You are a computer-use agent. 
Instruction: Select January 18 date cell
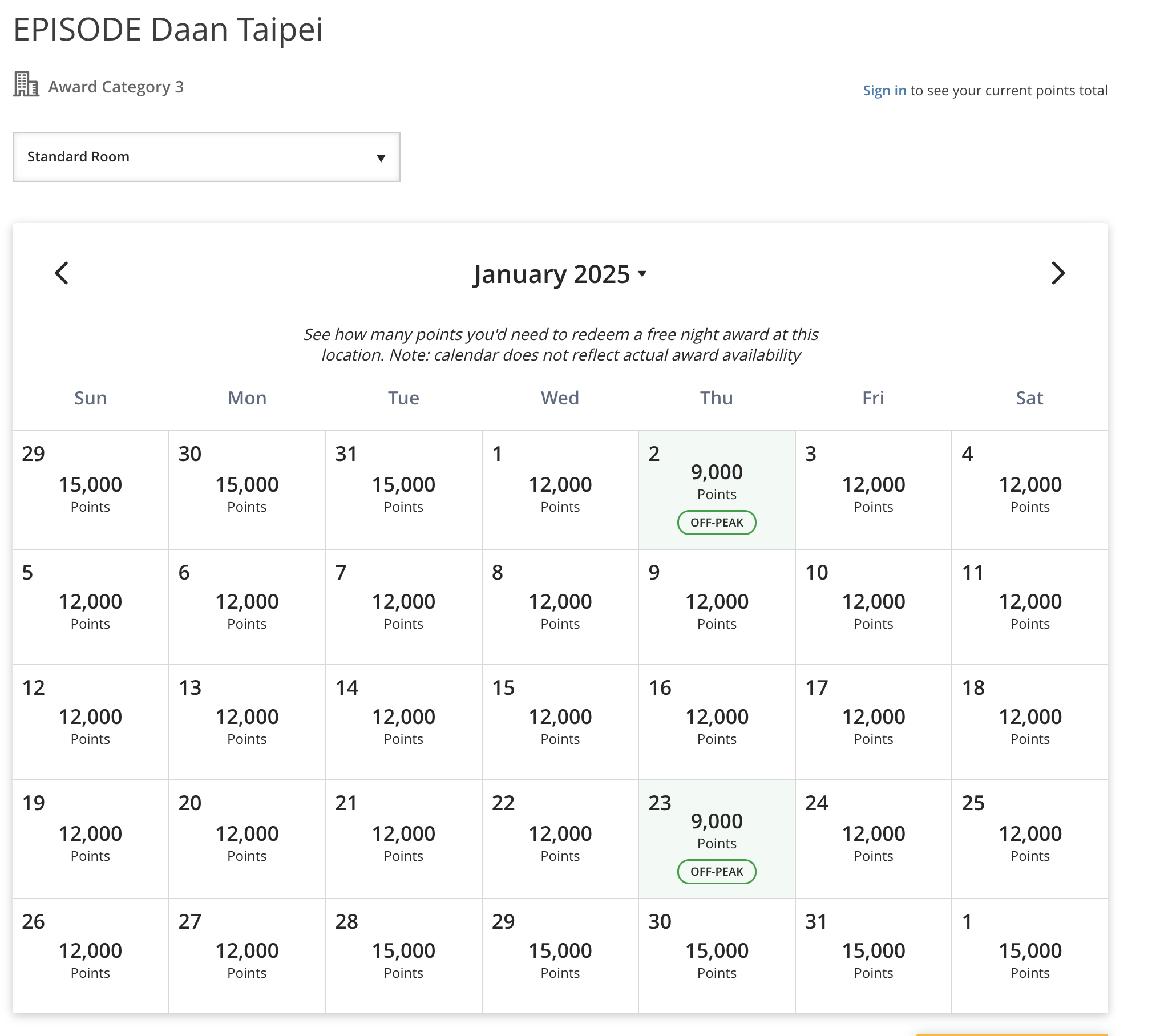click(1030, 722)
